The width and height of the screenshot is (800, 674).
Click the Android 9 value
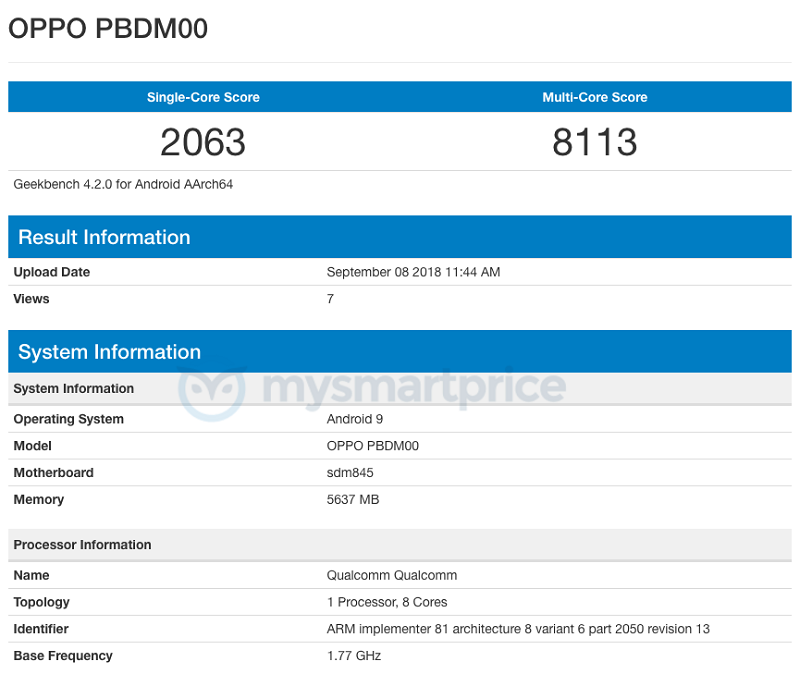tap(355, 419)
